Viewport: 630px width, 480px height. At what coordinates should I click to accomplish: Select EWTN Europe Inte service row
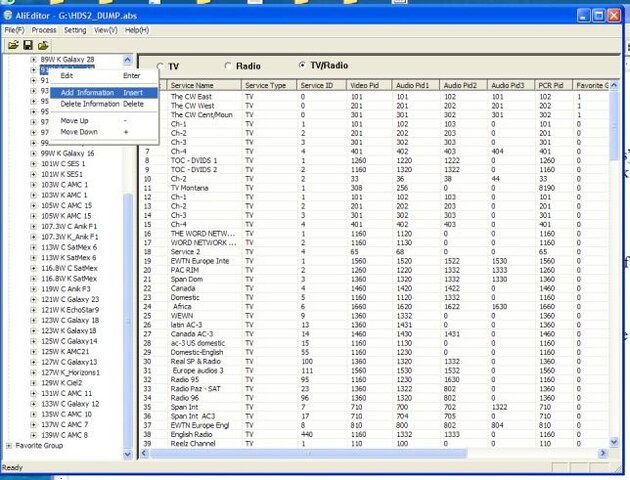click(374, 261)
